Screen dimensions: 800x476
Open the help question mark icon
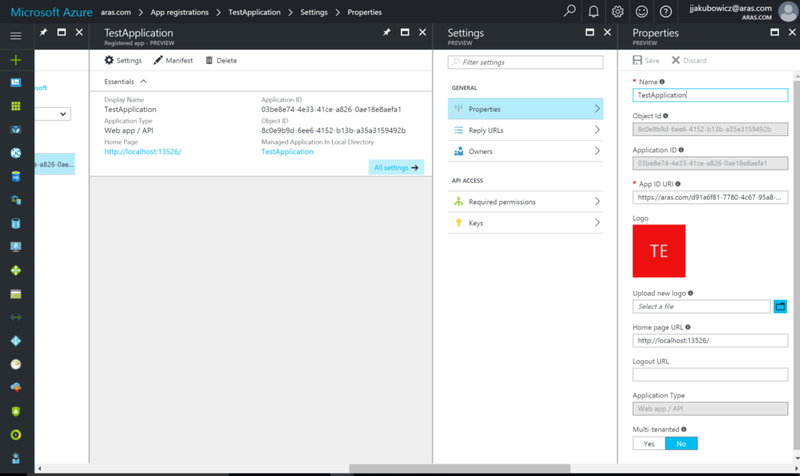click(666, 12)
